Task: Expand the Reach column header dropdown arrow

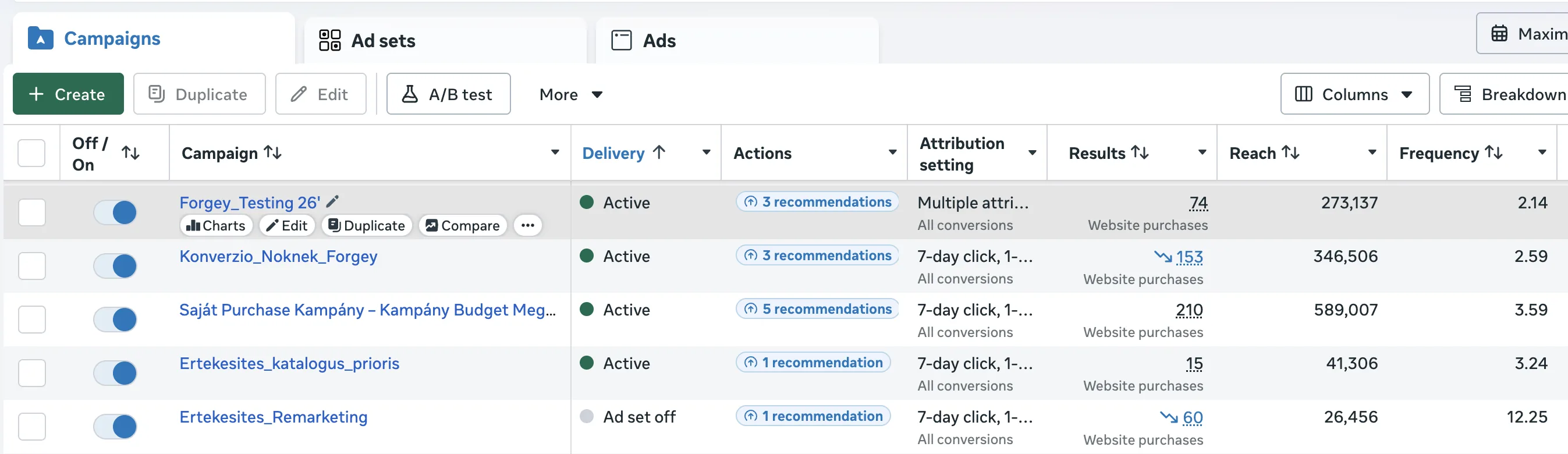Action: pos(1372,152)
